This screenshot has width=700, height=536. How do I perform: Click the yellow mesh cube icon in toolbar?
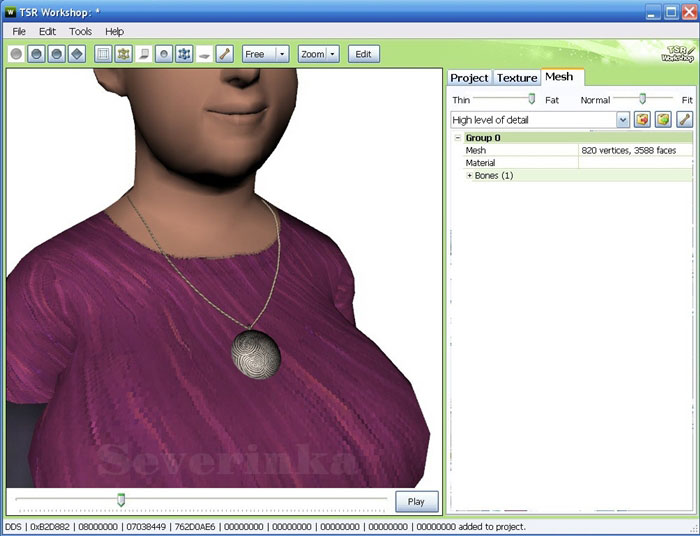pos(123,54)
